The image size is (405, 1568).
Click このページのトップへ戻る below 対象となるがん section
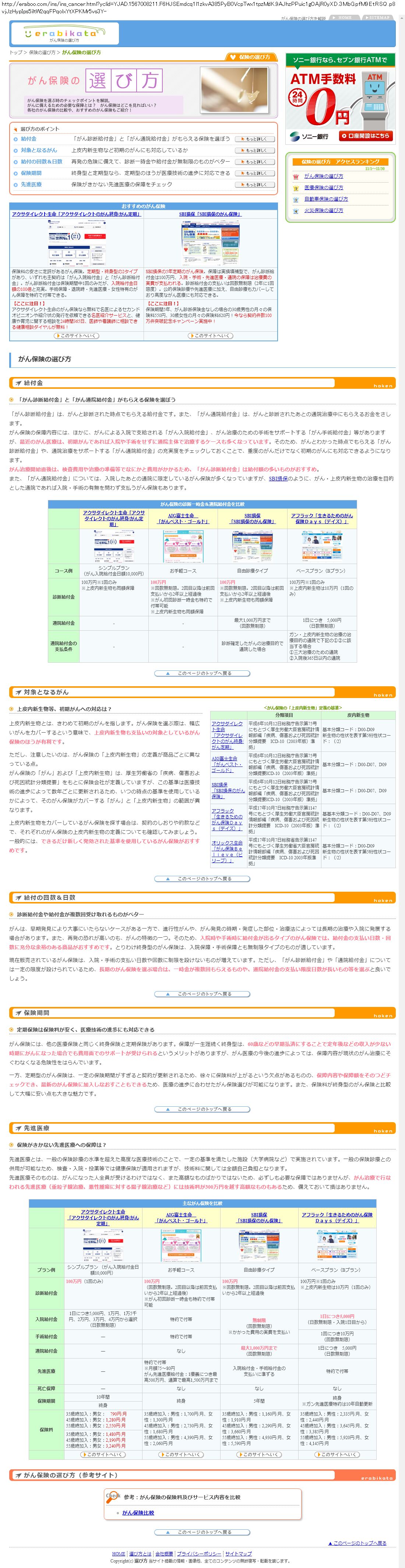coord(202,878)
